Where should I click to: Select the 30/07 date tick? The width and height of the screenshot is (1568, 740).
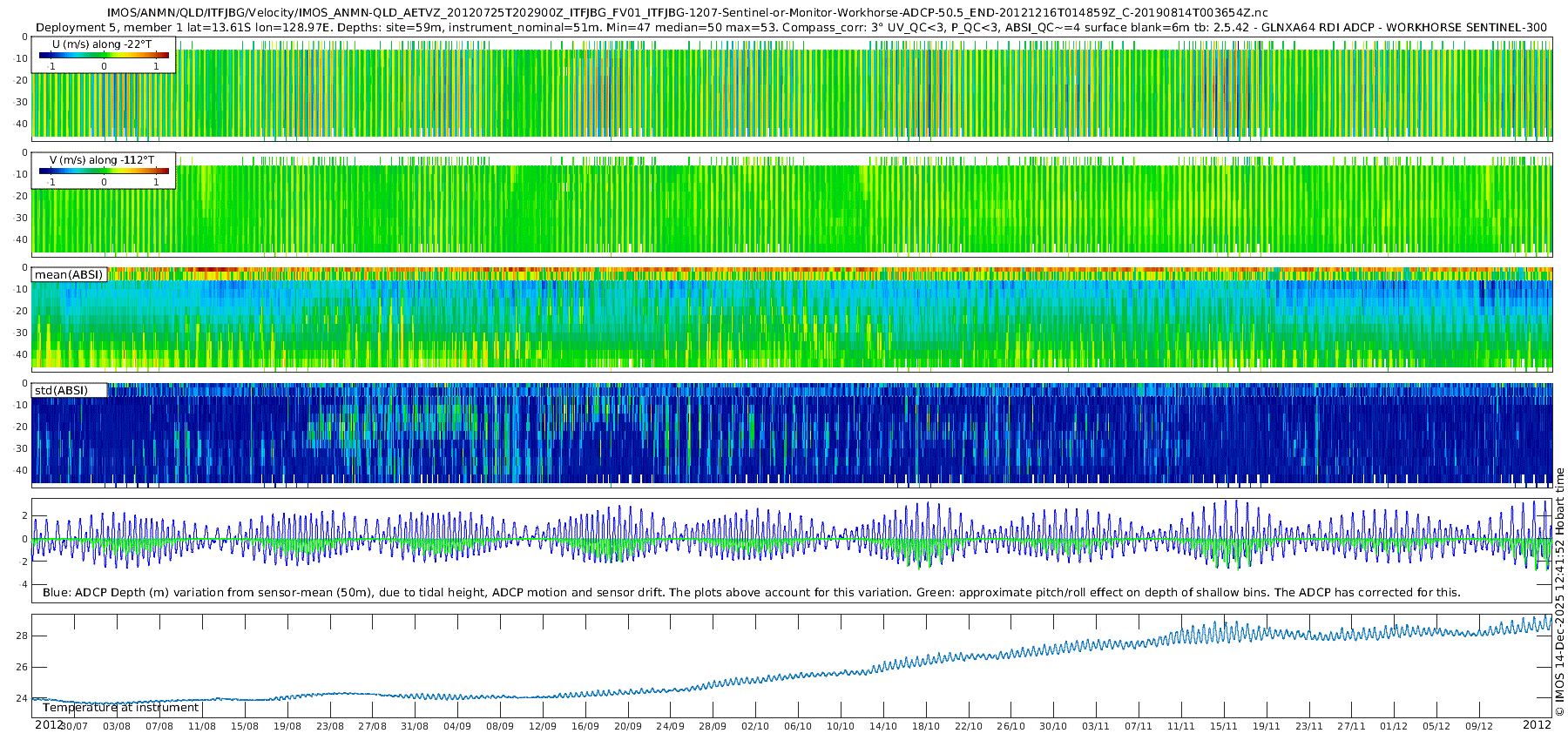[x=74, y=726]
